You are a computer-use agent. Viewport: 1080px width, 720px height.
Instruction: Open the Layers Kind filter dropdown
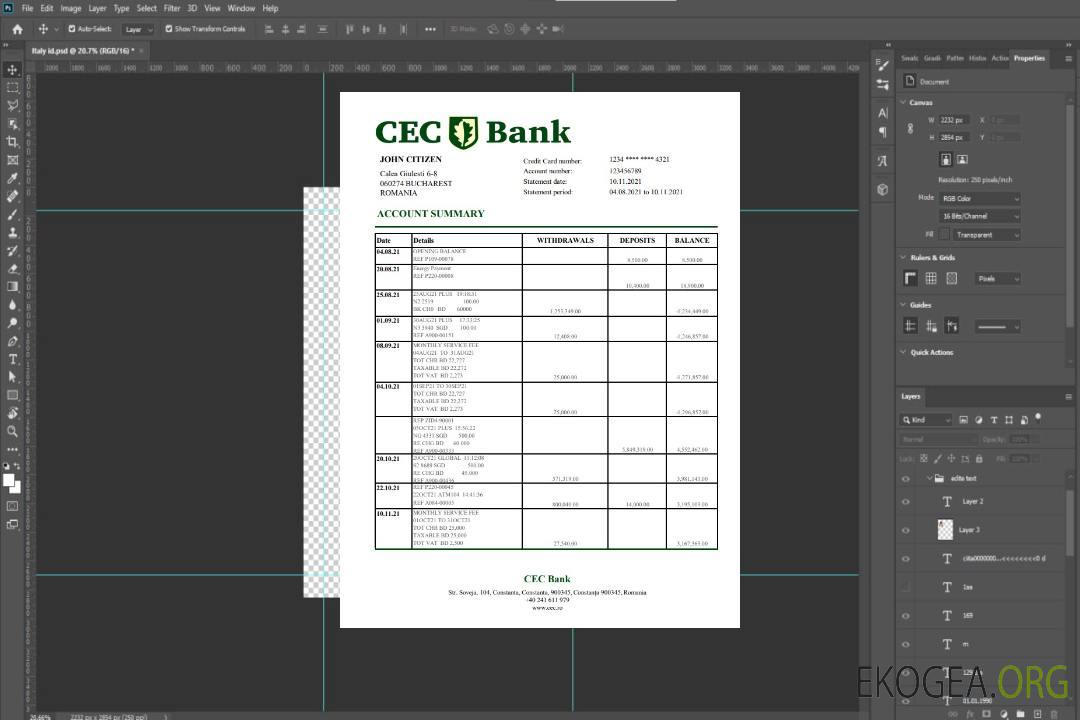926,420
